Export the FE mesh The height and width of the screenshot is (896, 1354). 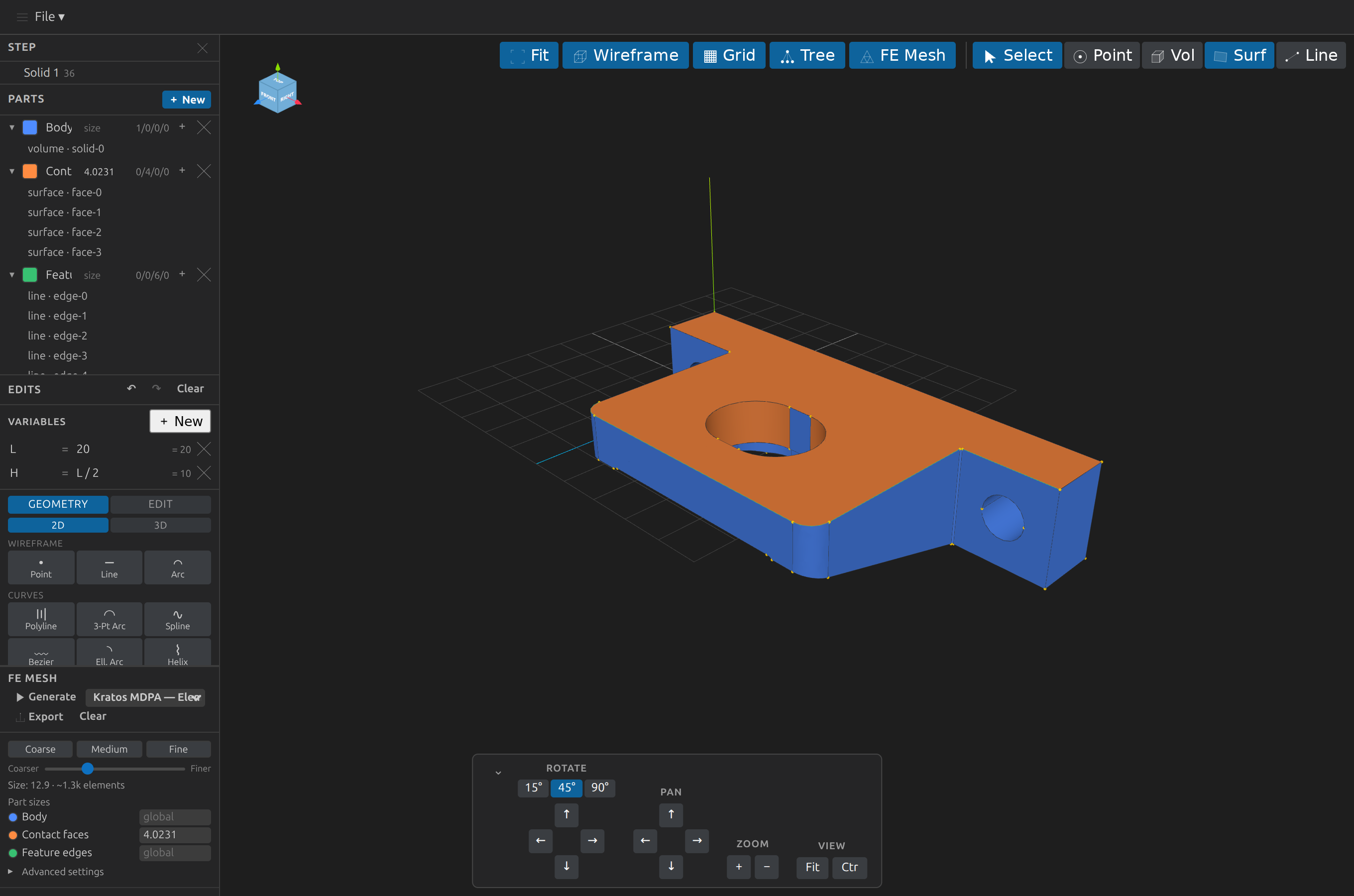point(39,717)
